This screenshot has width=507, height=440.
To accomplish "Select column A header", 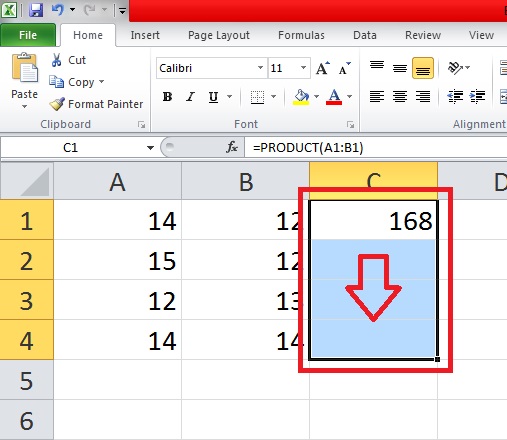I will coord(118,182).
